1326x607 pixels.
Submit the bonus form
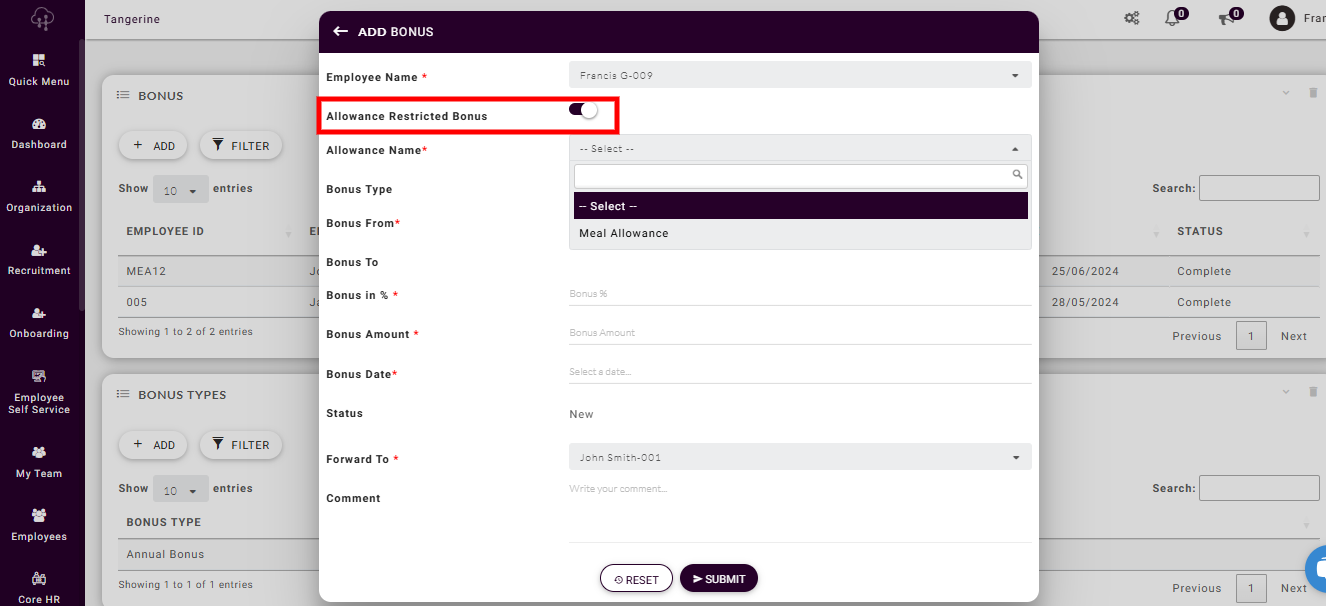click(719, 579)
